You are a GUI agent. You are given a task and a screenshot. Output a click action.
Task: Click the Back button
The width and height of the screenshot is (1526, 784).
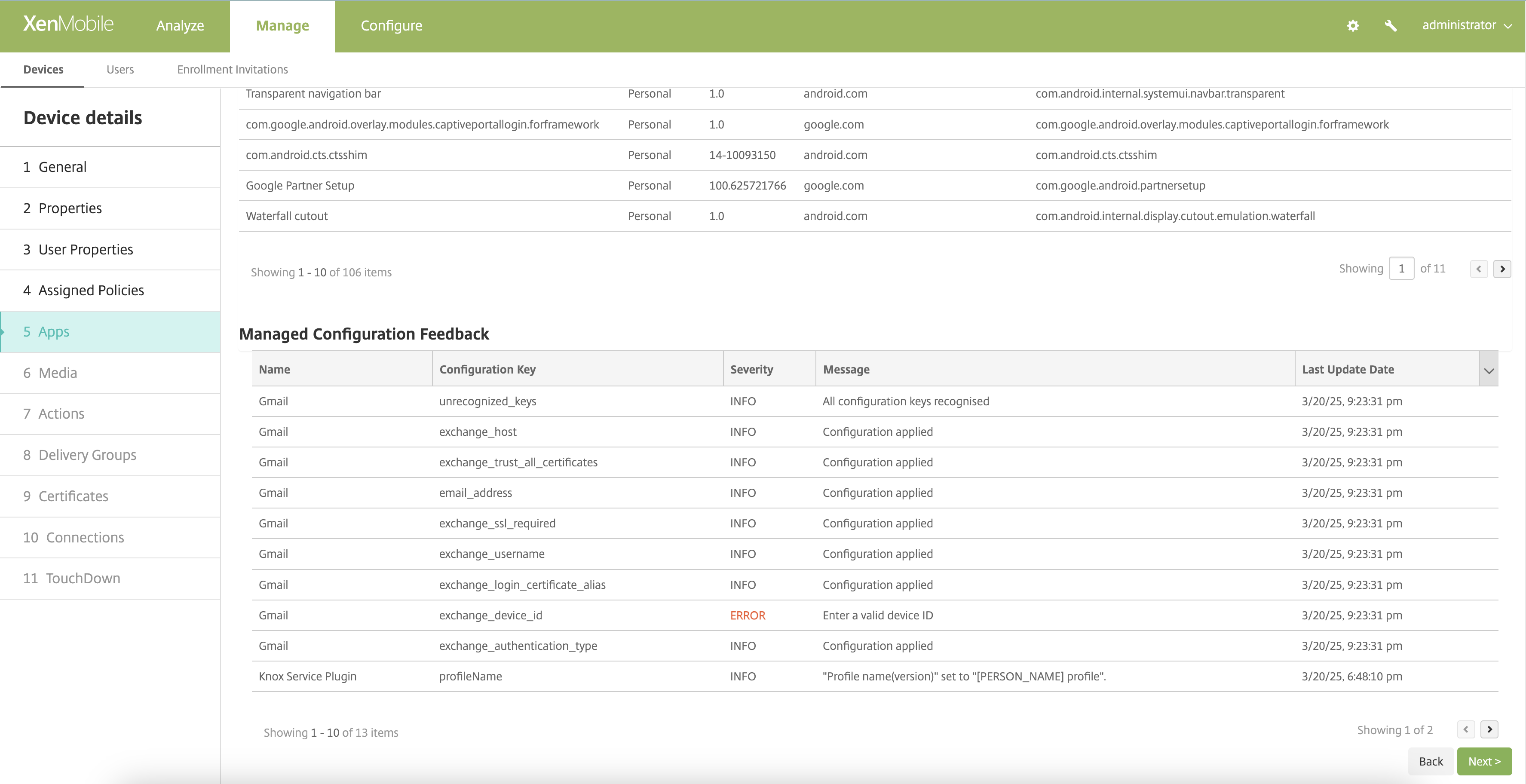click(1431, 762)
